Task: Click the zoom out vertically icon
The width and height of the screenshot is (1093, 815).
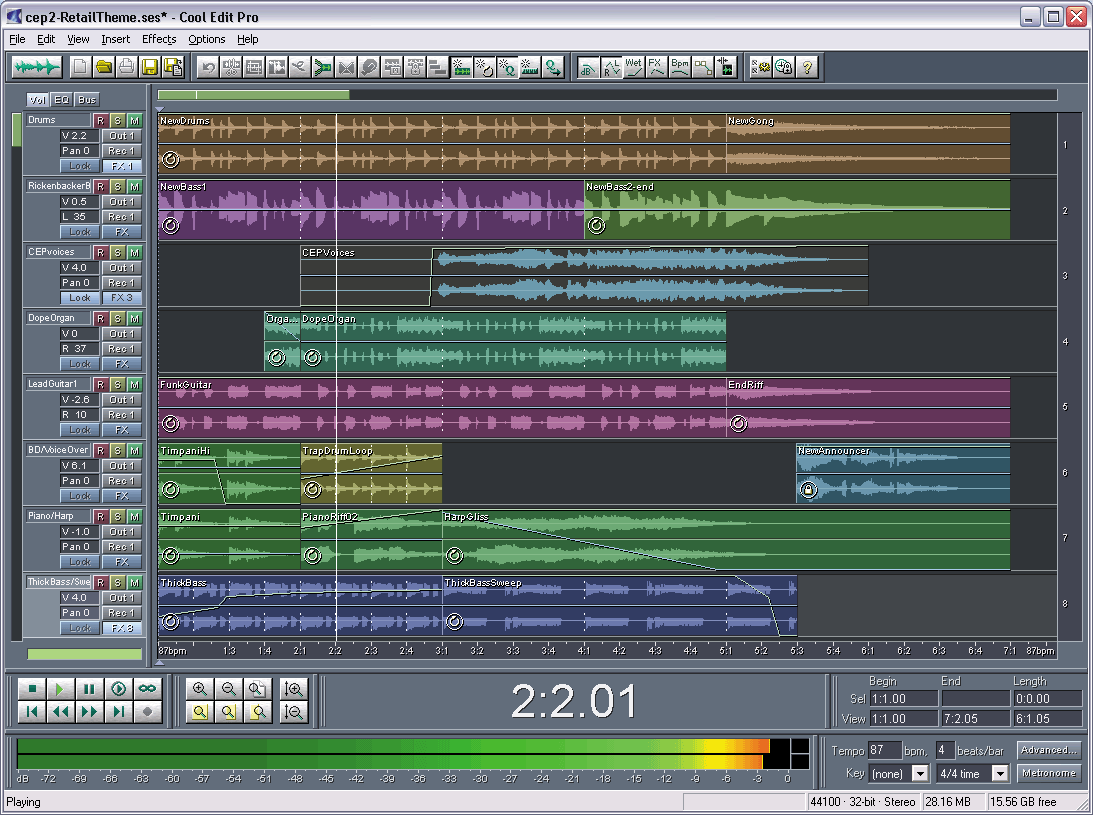Action: pos(294,712)
